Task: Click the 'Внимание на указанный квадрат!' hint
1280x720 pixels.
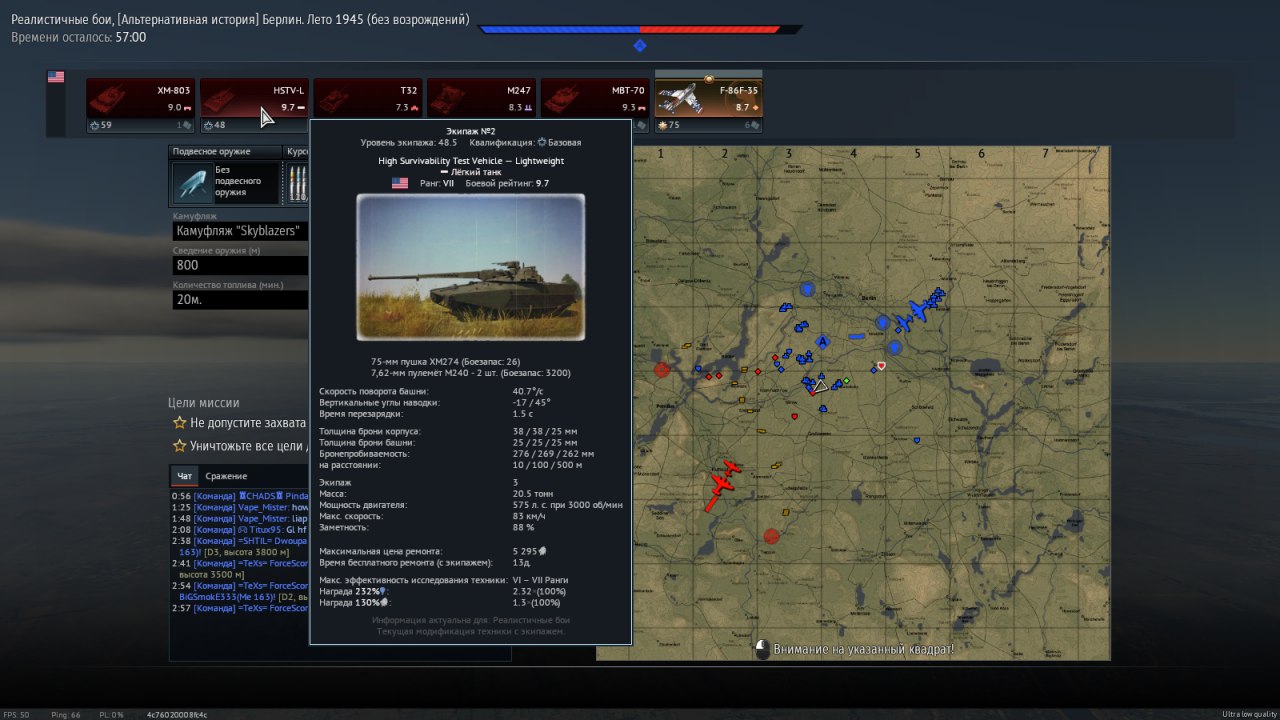Action: (864, 649)
